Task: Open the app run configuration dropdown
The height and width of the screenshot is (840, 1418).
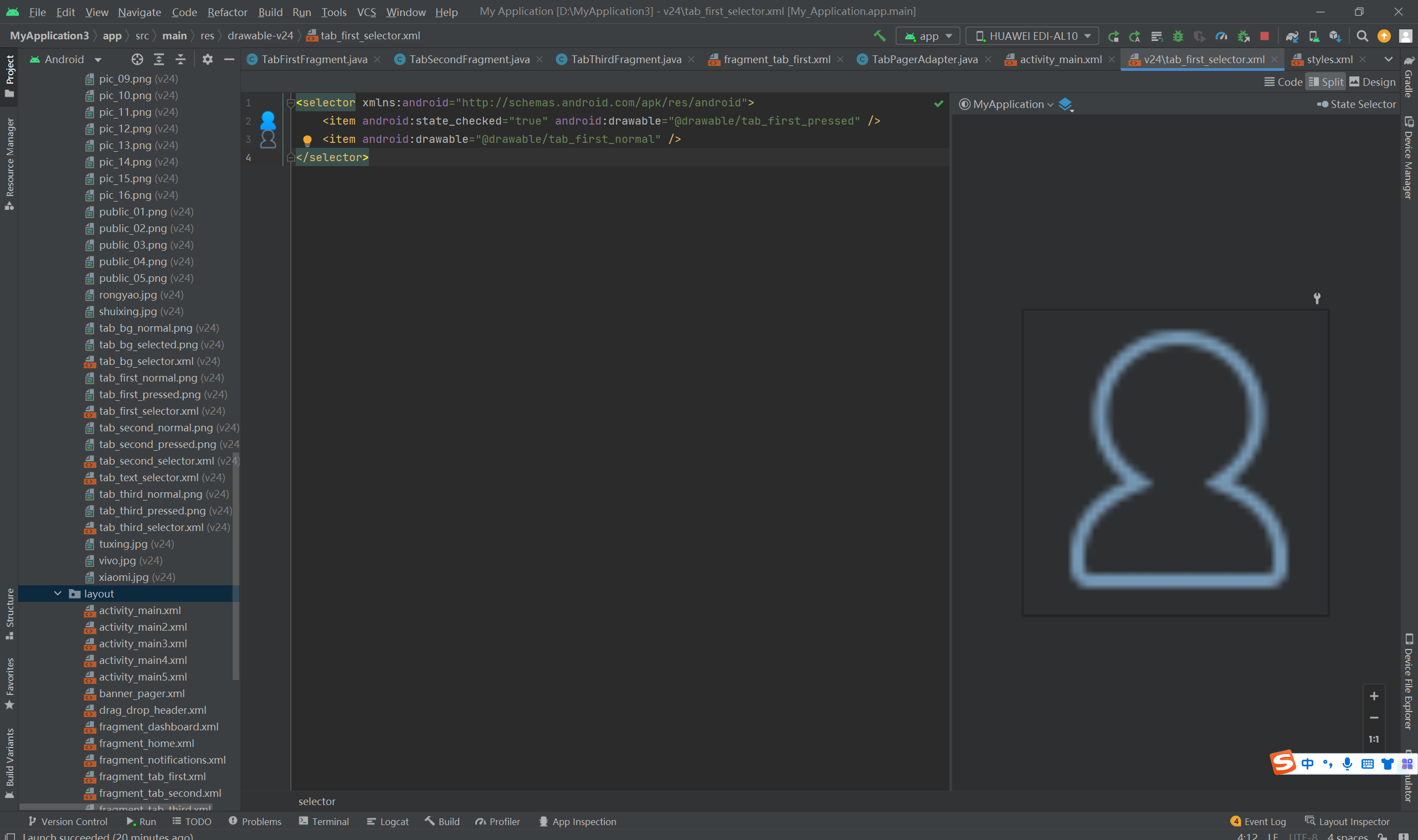Action: (928, 35)
